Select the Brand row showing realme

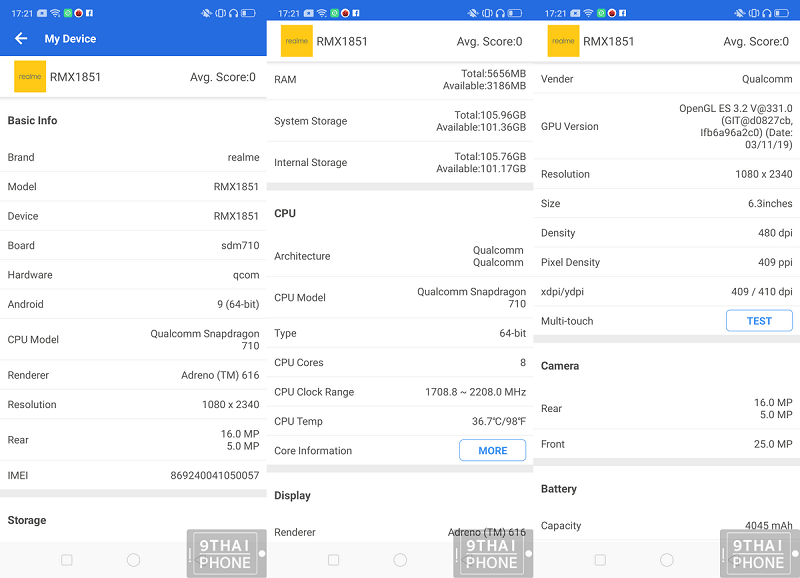point(133,157)
